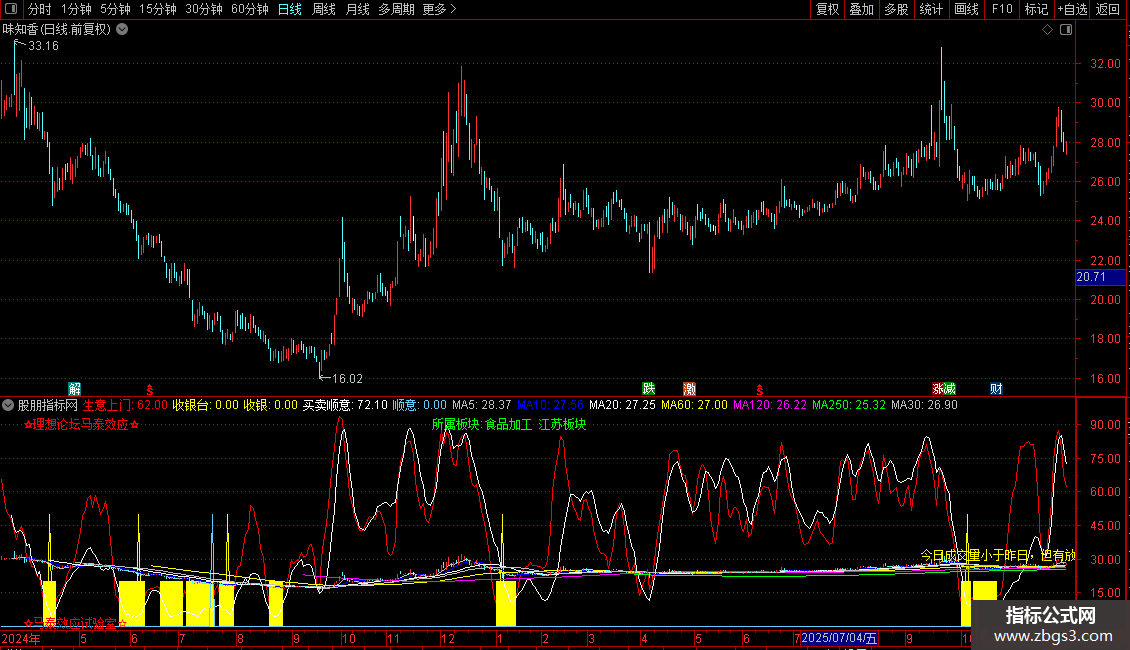Click the 叠加 overlay button
Viewport: 1130px width, 650px height.
862,9
